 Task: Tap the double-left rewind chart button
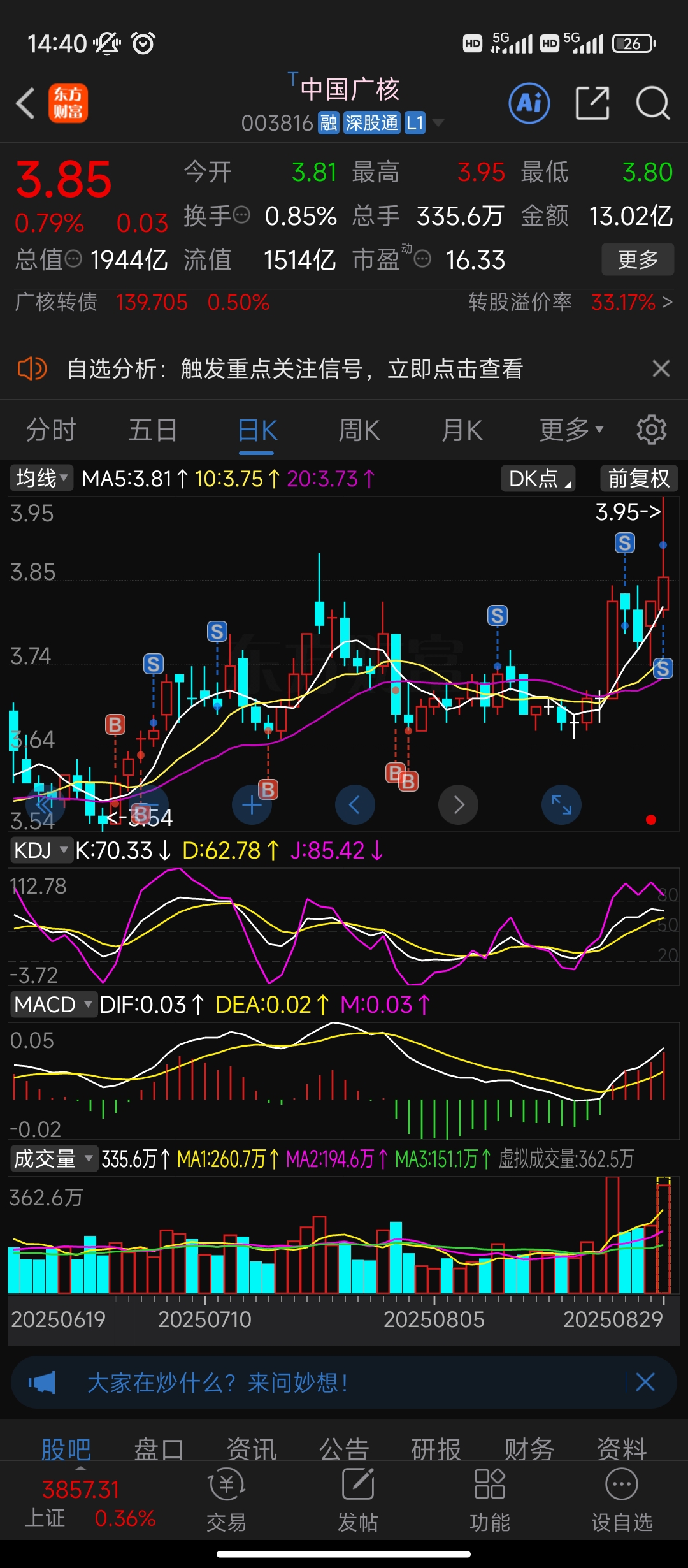(x=45, y=805)
